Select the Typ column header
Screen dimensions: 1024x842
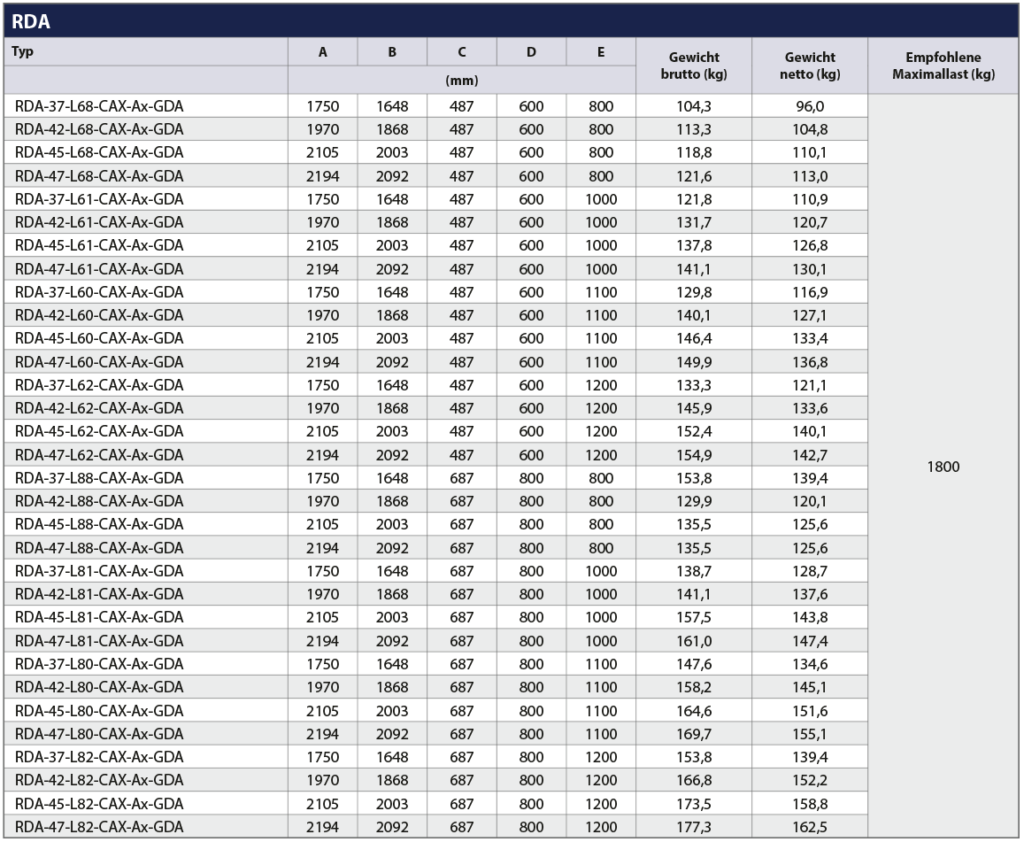145,52
